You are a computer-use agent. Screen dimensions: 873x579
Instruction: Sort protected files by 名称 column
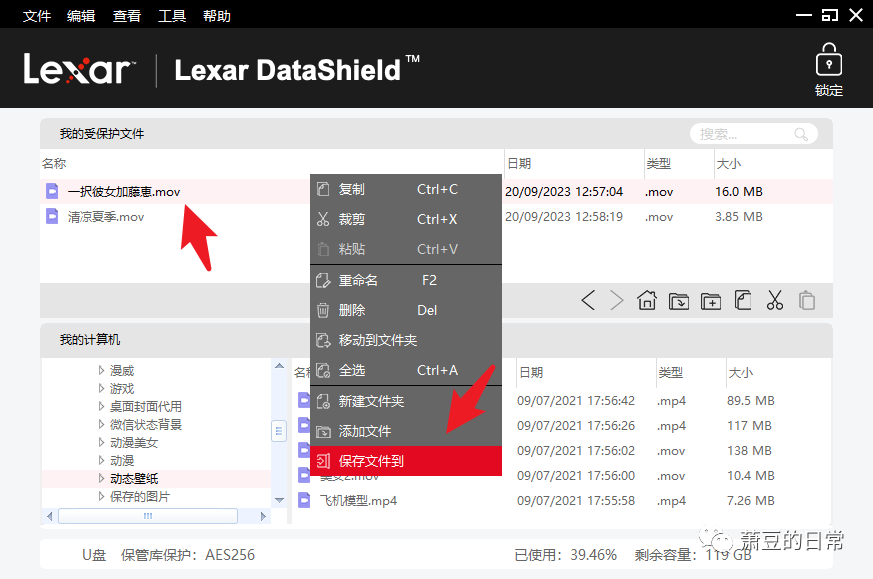(x=54, y=164)
